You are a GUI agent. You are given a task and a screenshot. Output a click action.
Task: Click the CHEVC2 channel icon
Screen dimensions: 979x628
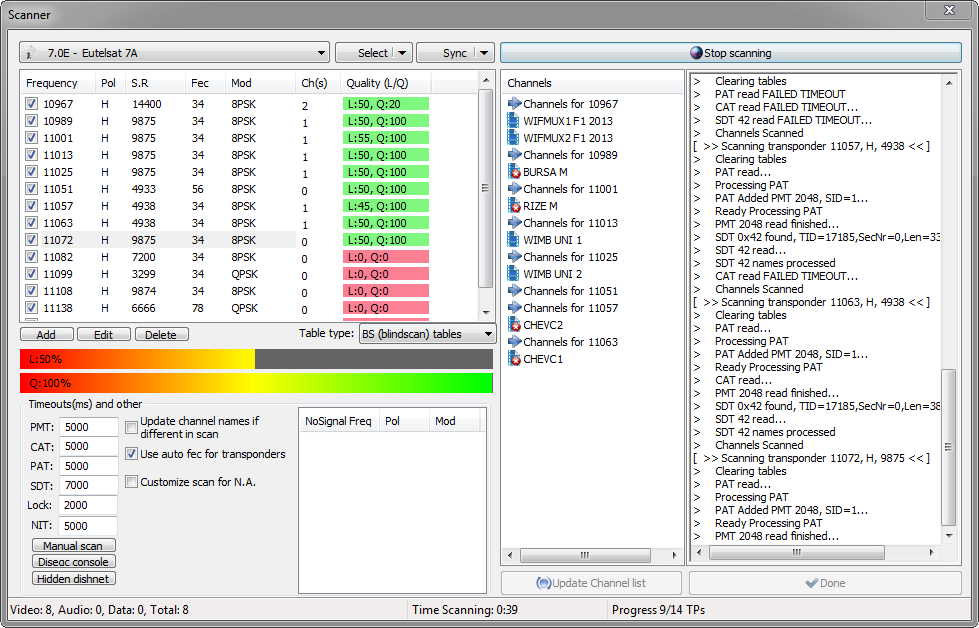(x=514, y=325)
